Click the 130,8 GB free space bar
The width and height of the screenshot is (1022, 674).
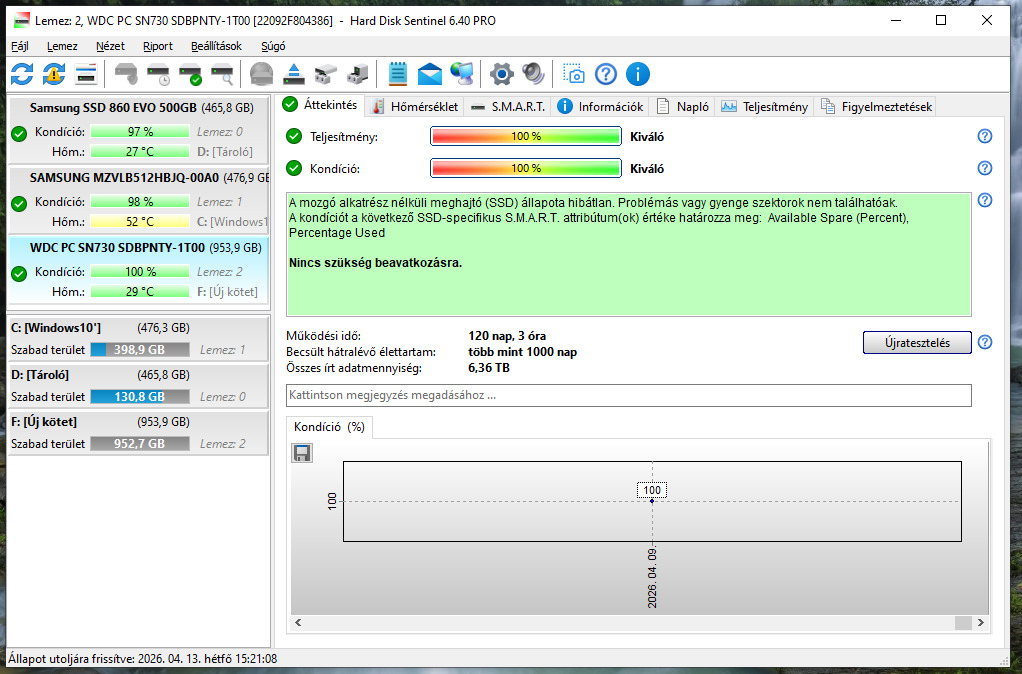point(139,397)
